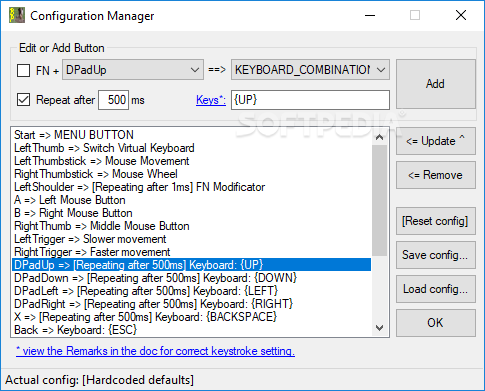Click the Keys field containing {UP}
The height and width of the screenshot is (391, 485).
(310, 100)
